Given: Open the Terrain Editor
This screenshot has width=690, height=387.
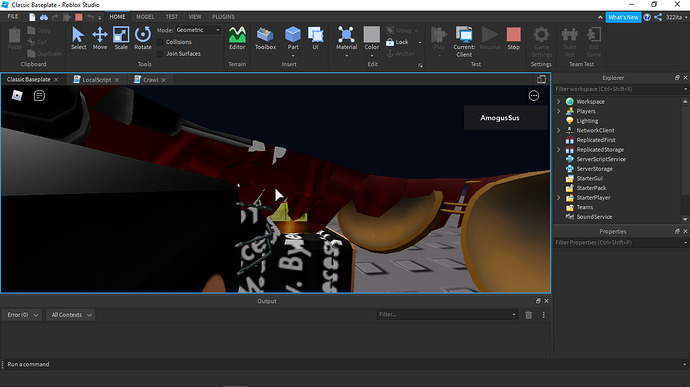Looking at the screenshot, I should click(237, 38).
